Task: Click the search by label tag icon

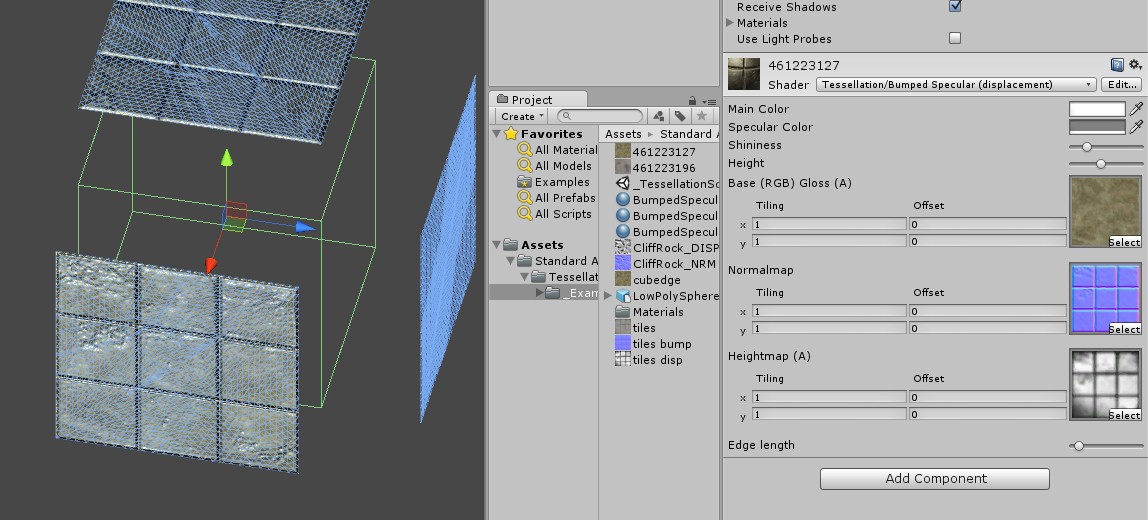Action: [x=680, y=116]
